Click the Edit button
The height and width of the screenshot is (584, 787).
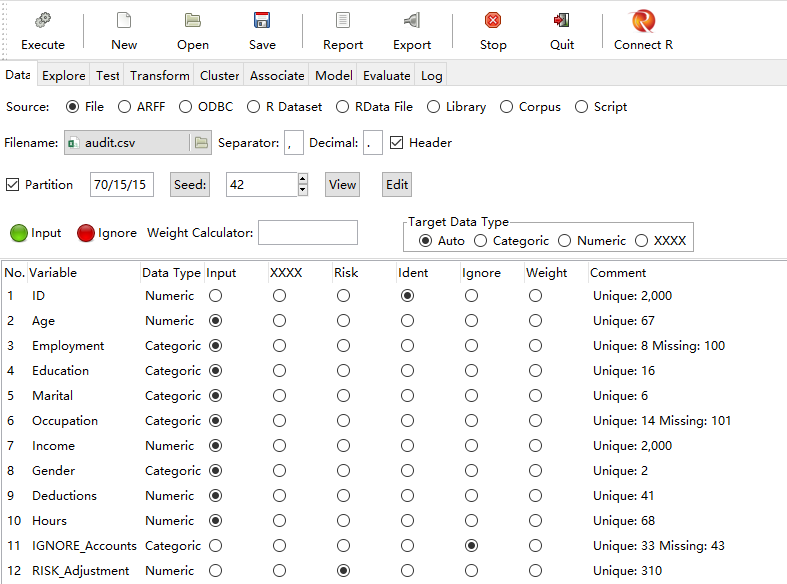(397, 185)
